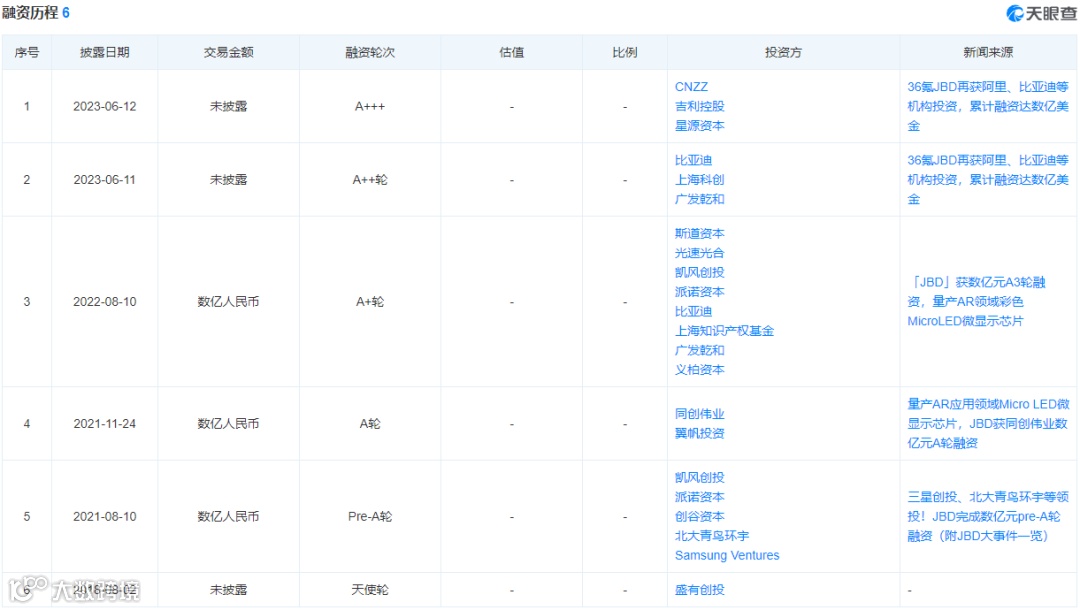Open investor link 吉利控股

coord(699,106)
